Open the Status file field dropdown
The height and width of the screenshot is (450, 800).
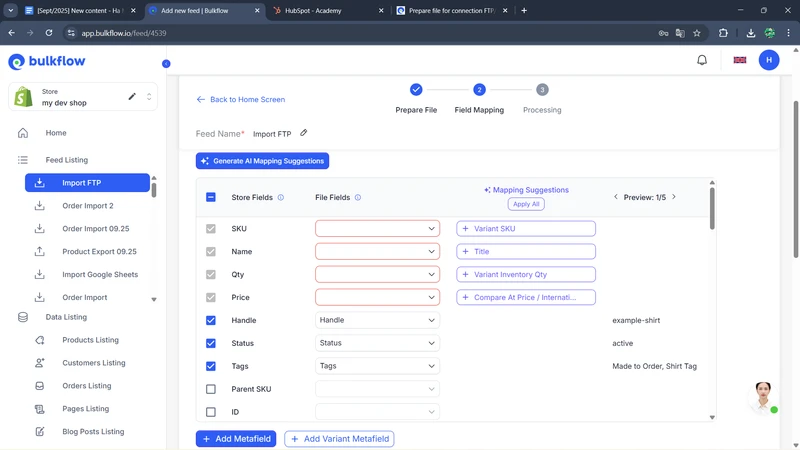coord(377,343)
